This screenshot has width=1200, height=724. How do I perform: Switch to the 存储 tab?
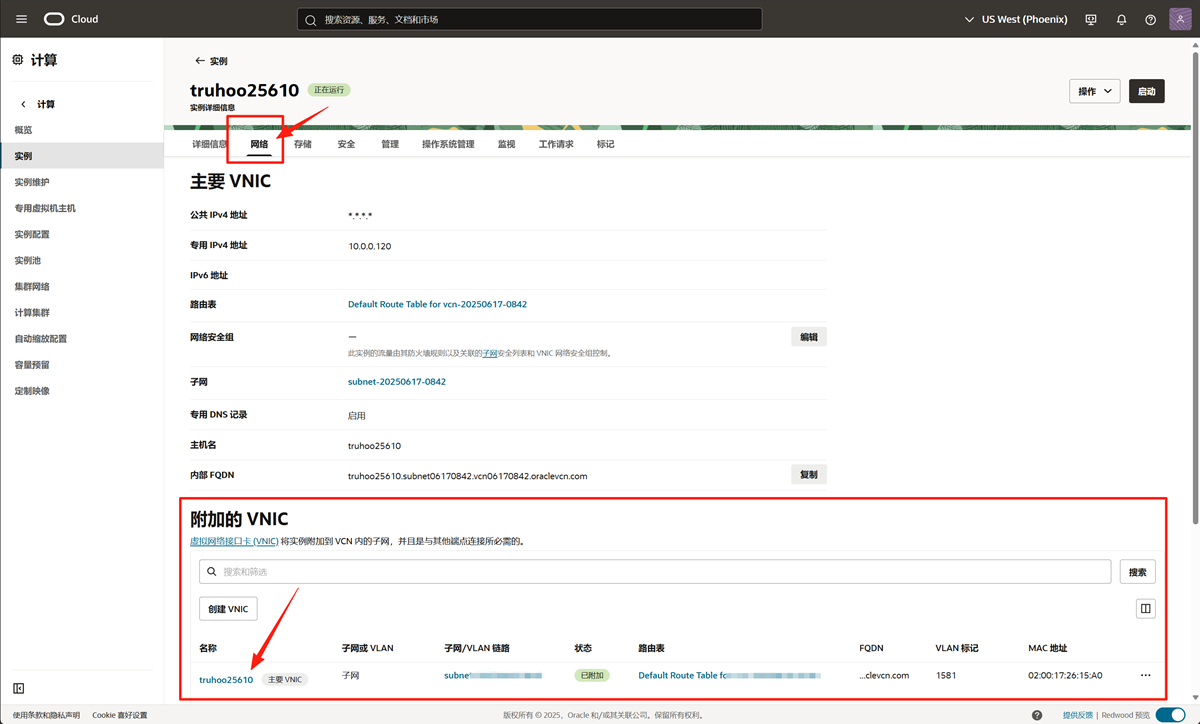pos(303,144)
